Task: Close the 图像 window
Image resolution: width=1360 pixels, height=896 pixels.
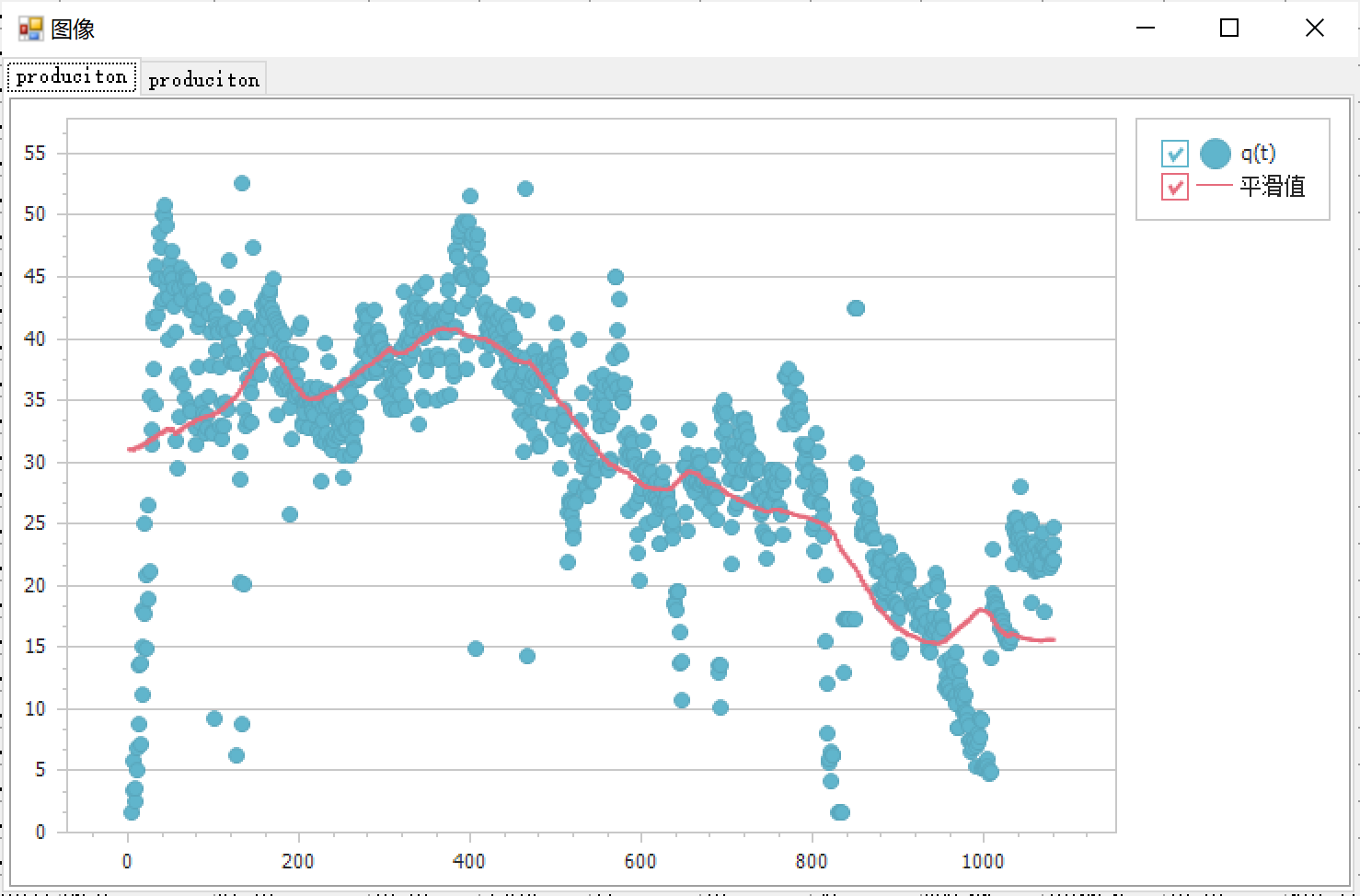Action: click(x=1314, y=29)
